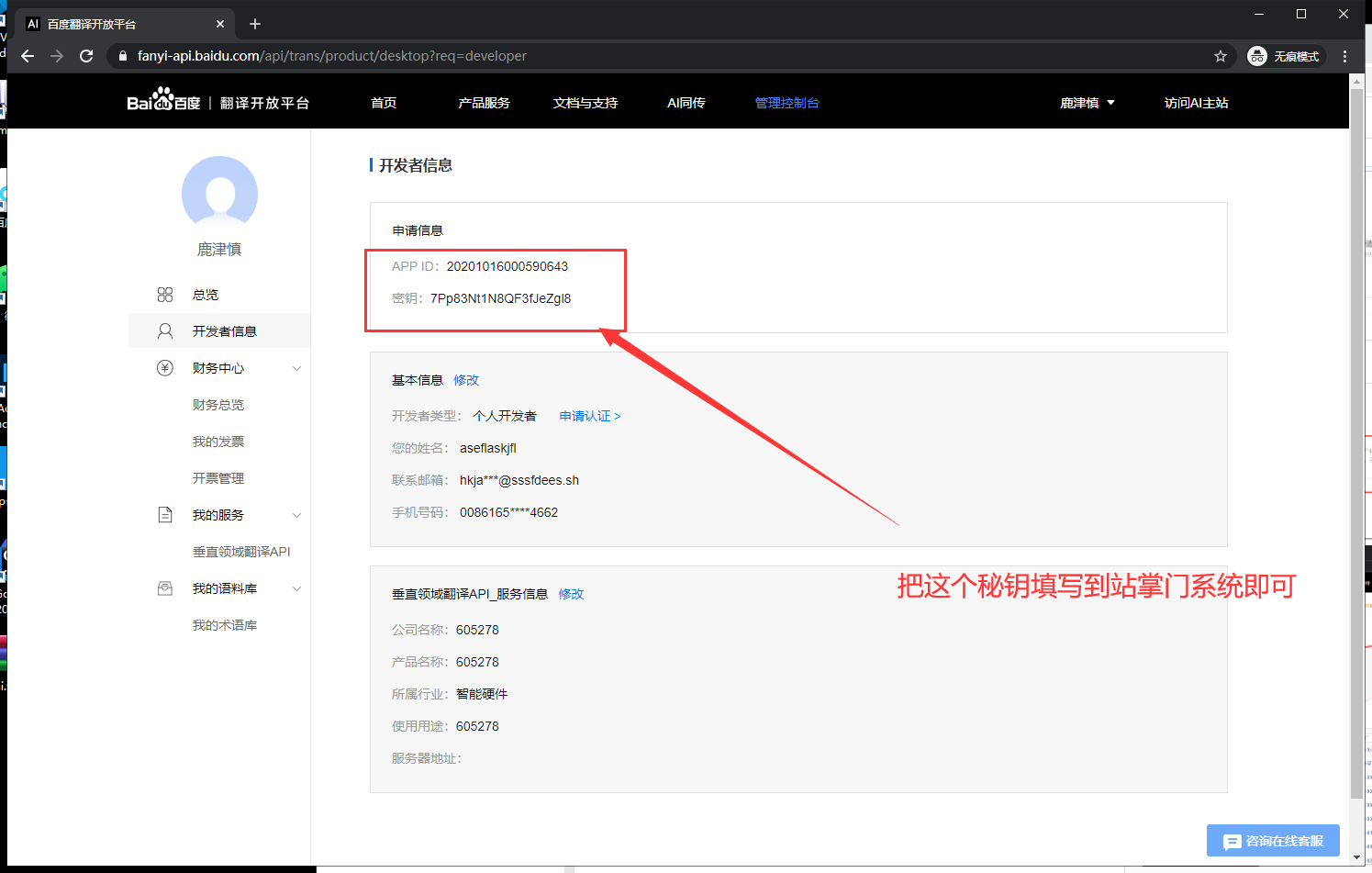
Task: Click the APP ID value 20201016000590643
Action: coord(508,266)
